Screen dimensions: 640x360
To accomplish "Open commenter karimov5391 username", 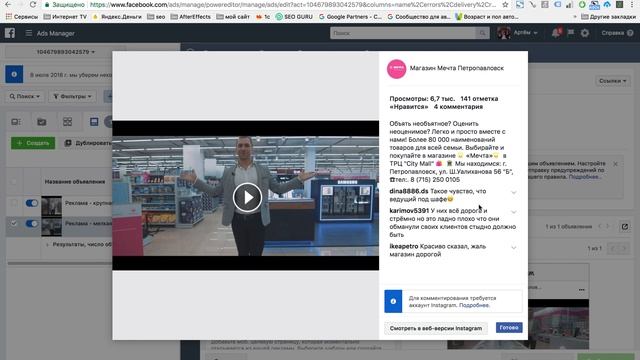I will tap(409, 211).
